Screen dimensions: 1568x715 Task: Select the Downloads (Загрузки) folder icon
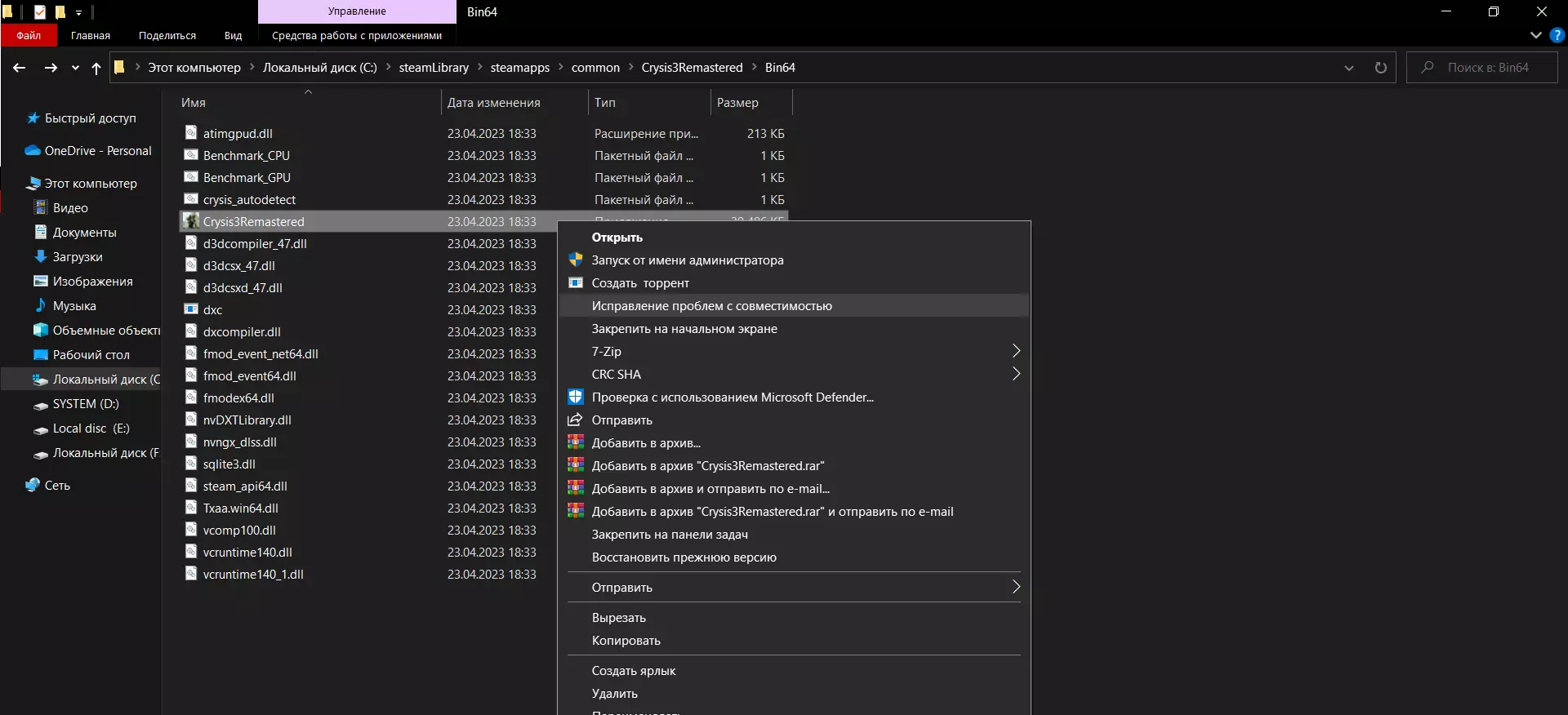point(40,256)
